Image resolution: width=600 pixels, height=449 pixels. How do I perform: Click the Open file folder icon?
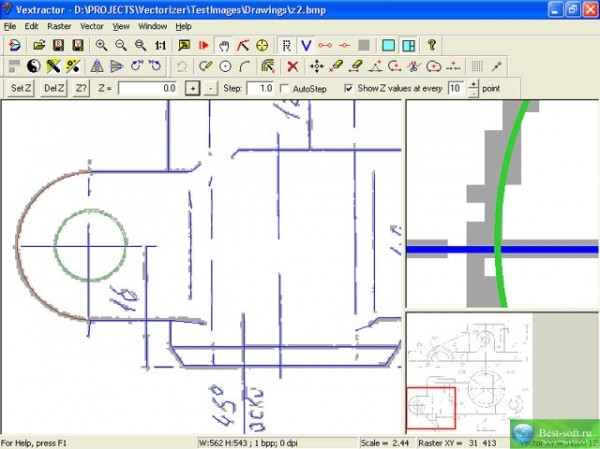[39, 45]
